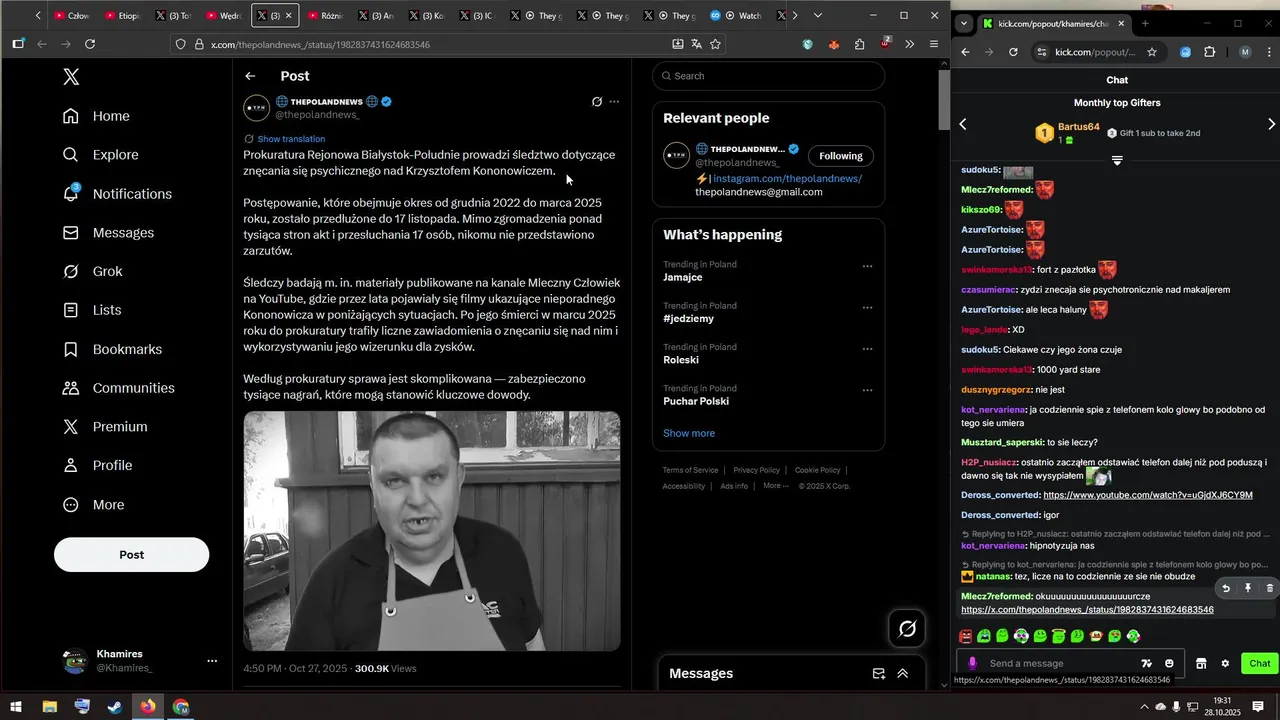
Task: Show previous gifter with left arrow
Action: (x=963, y=124)
